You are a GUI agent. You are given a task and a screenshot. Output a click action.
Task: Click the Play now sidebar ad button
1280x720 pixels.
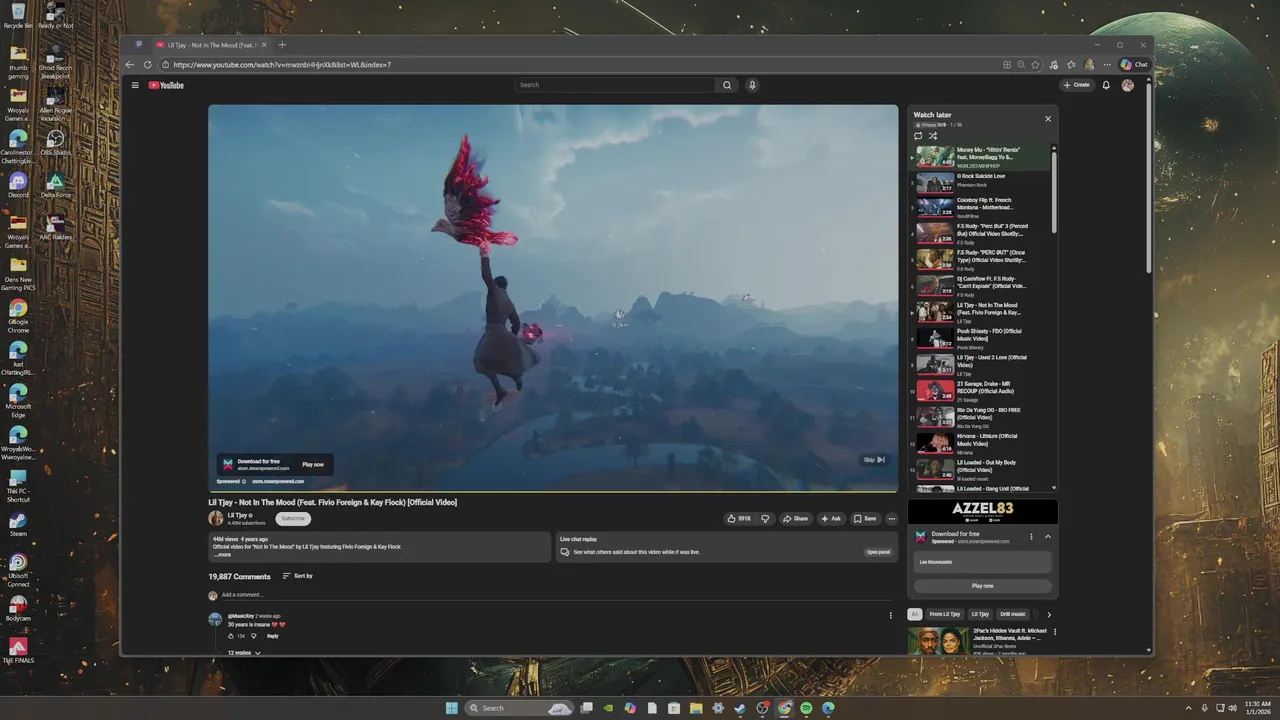tap(983, 586)
